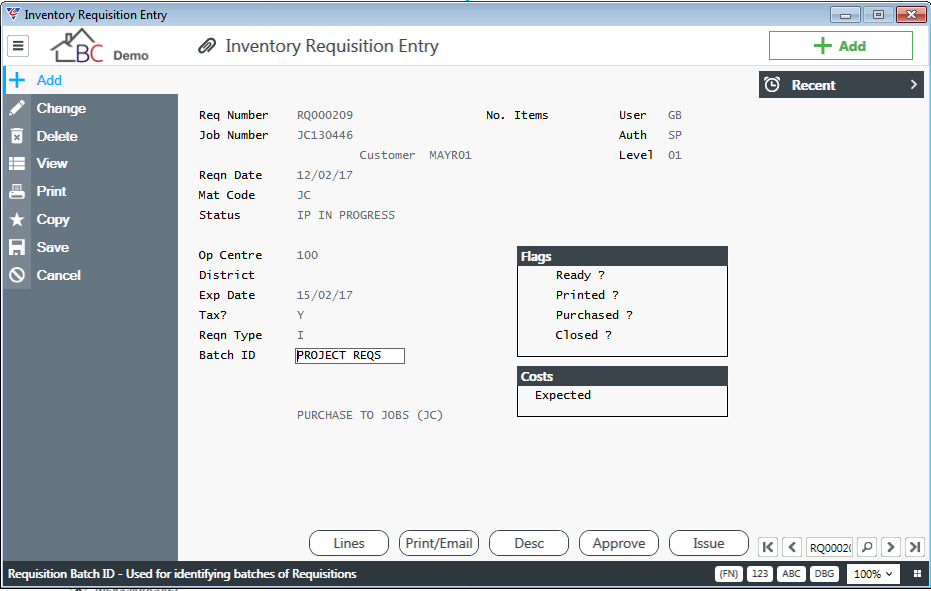Viewport: 931px width, 591px height.
Task: Go to first record arrow
Action: [x=768, y=547]
